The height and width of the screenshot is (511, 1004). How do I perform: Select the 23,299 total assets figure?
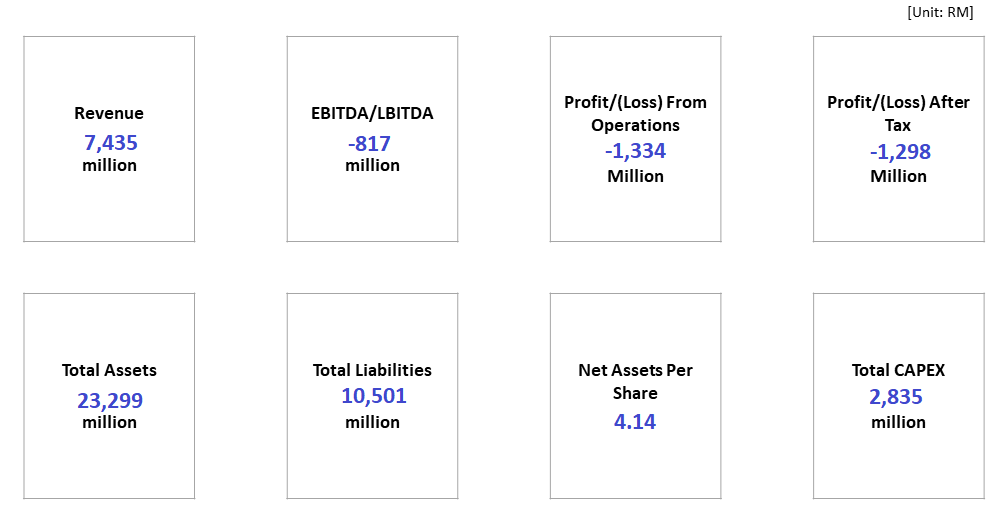[110, 400]
